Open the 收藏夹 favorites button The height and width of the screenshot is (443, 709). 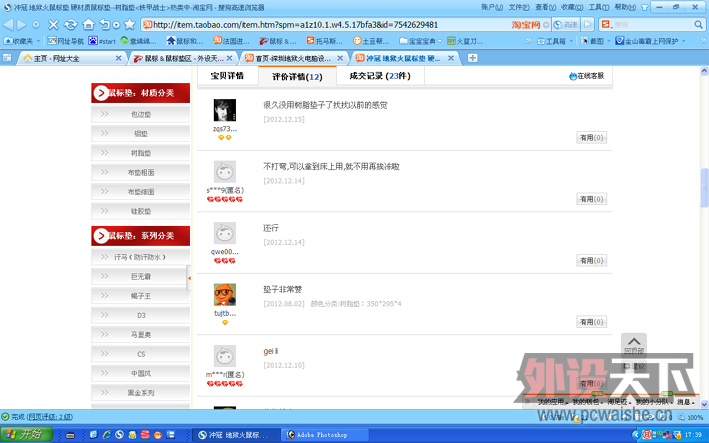point(19,41)
